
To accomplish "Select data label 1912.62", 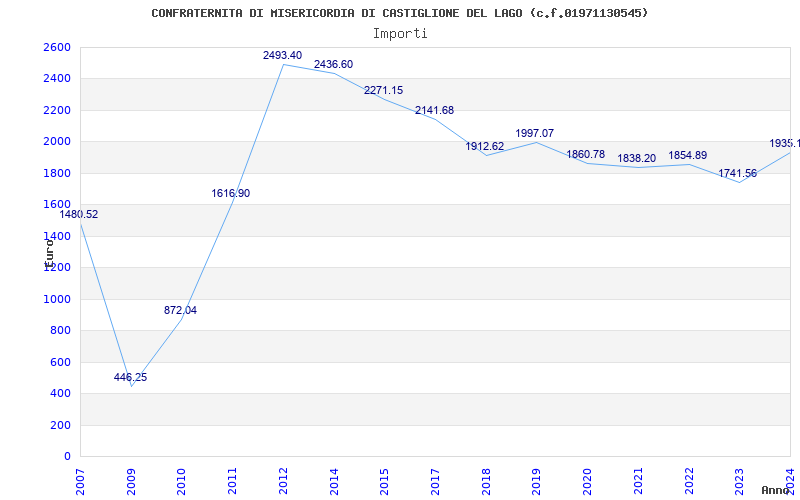I will (484, 146).
